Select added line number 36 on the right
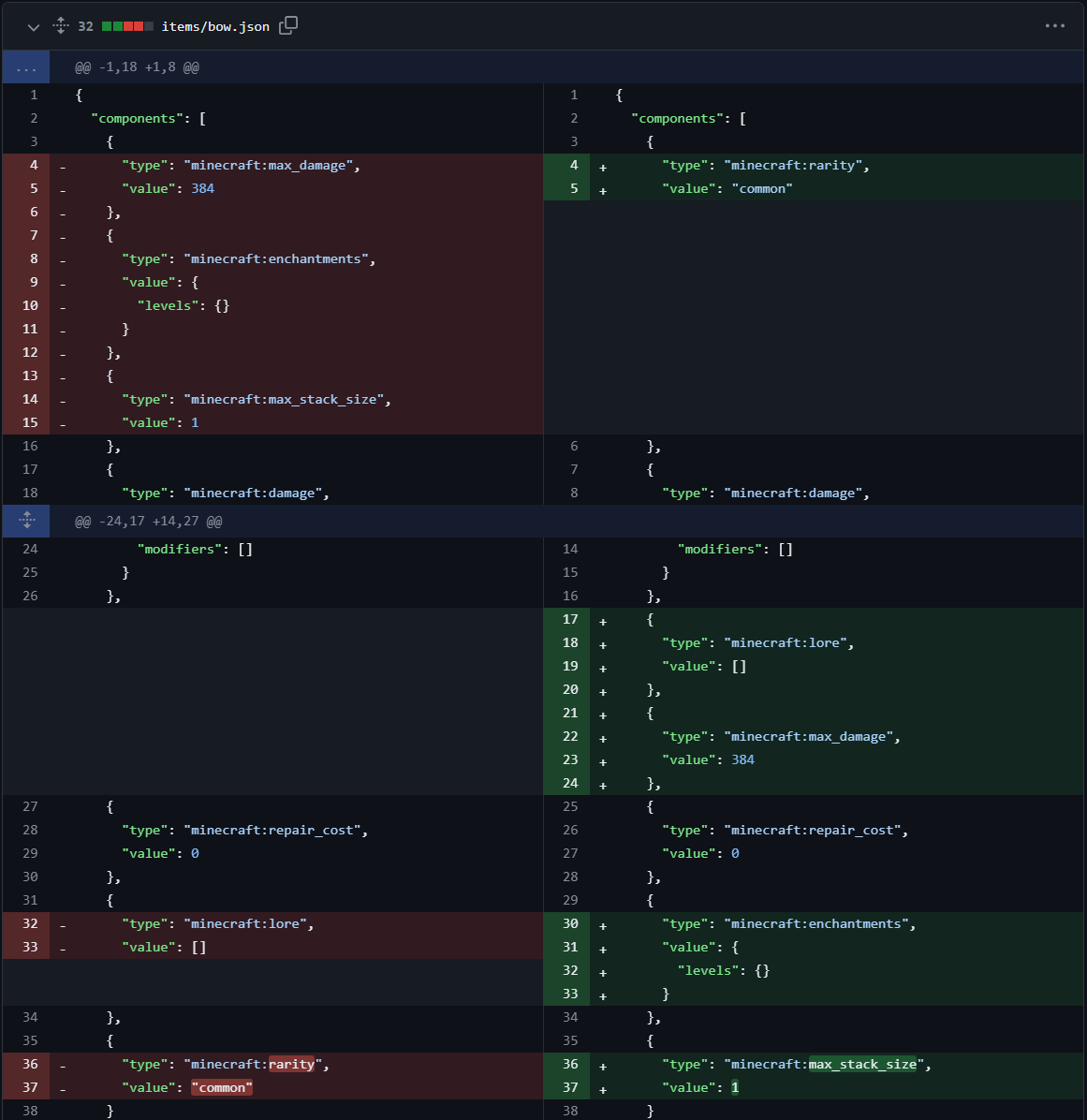 (x=570, y=1065)
